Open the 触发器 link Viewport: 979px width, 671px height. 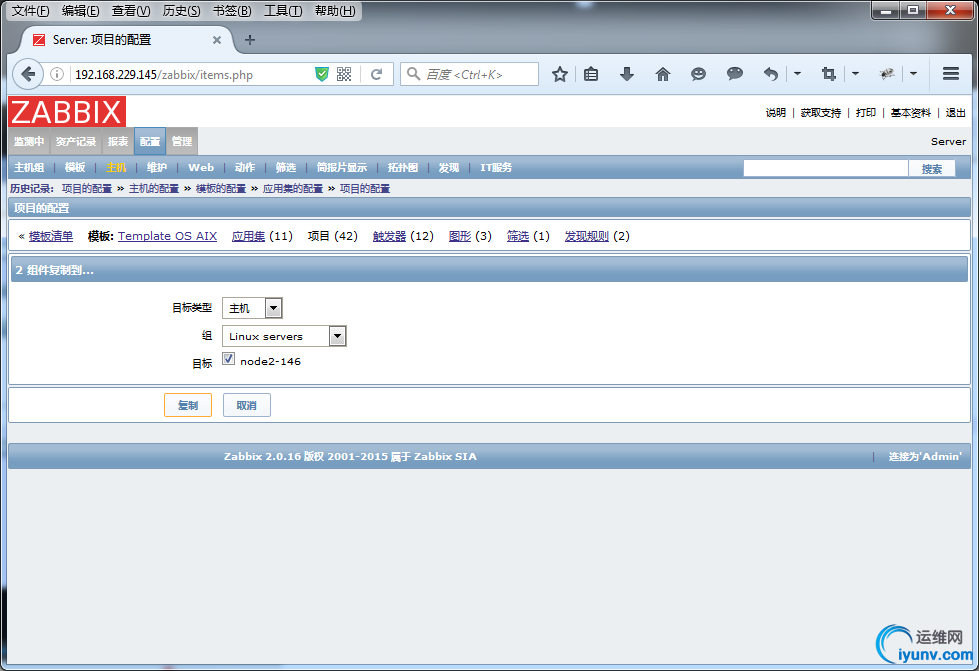point(390,236)
